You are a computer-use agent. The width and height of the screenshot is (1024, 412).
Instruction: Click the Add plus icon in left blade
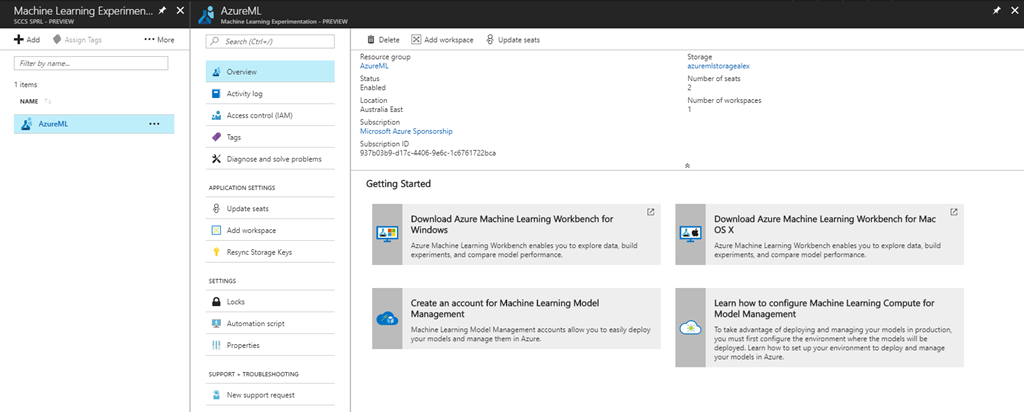19,40
